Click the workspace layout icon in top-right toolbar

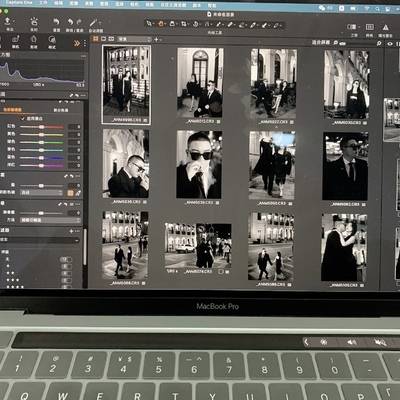[351, 27]
